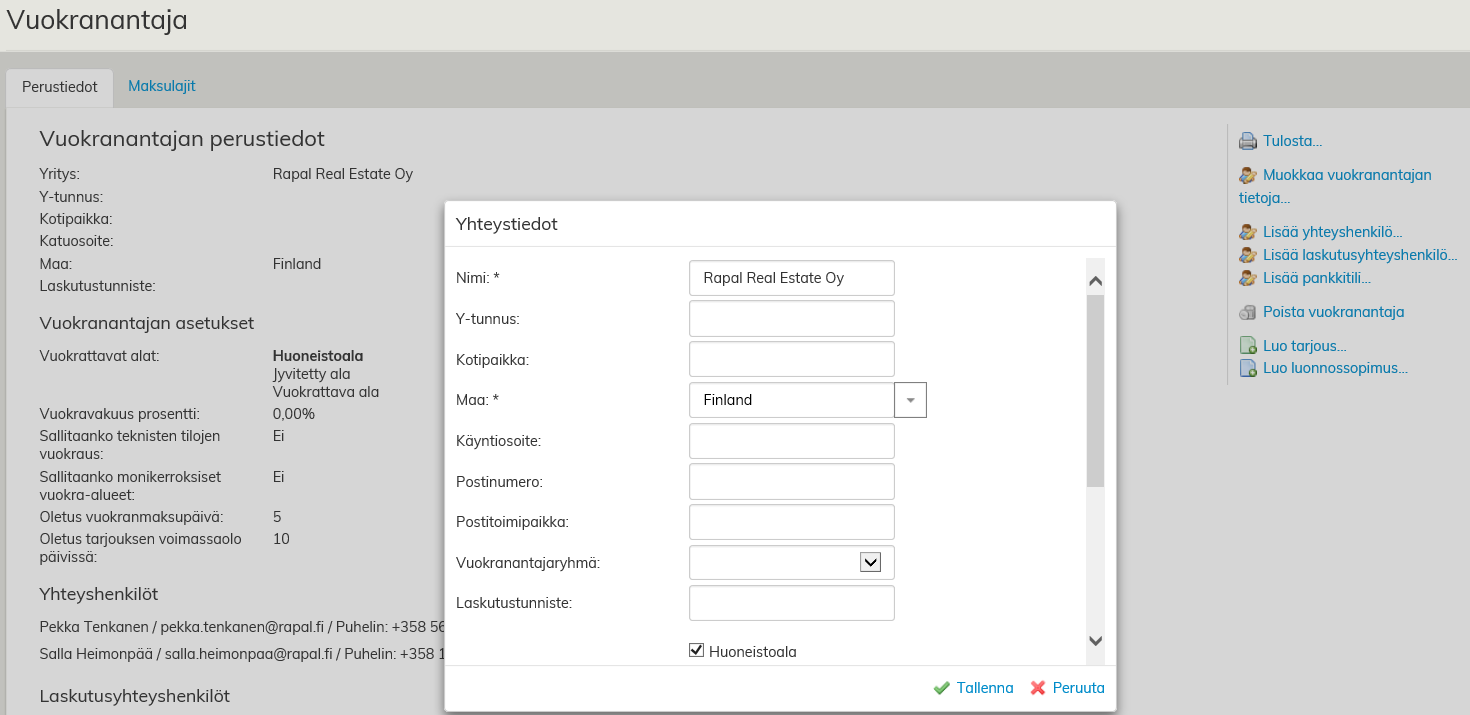Screen dimensions: 1470x715
Task: Click the Nimi field containing Rapal Real Estate Oy
Action: [791, 278]
